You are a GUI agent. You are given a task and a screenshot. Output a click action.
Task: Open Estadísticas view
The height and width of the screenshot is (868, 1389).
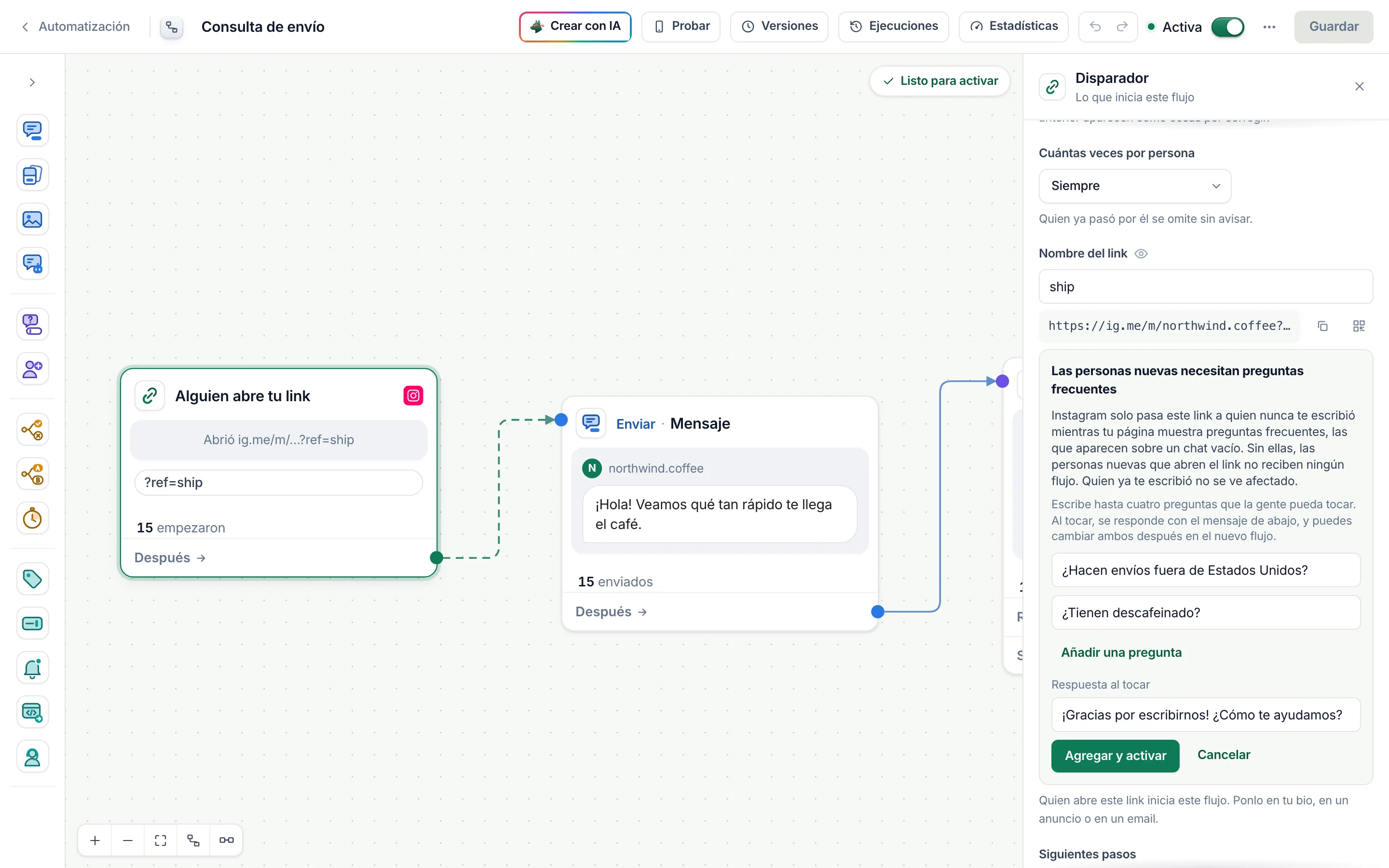tap(1013, 27)
